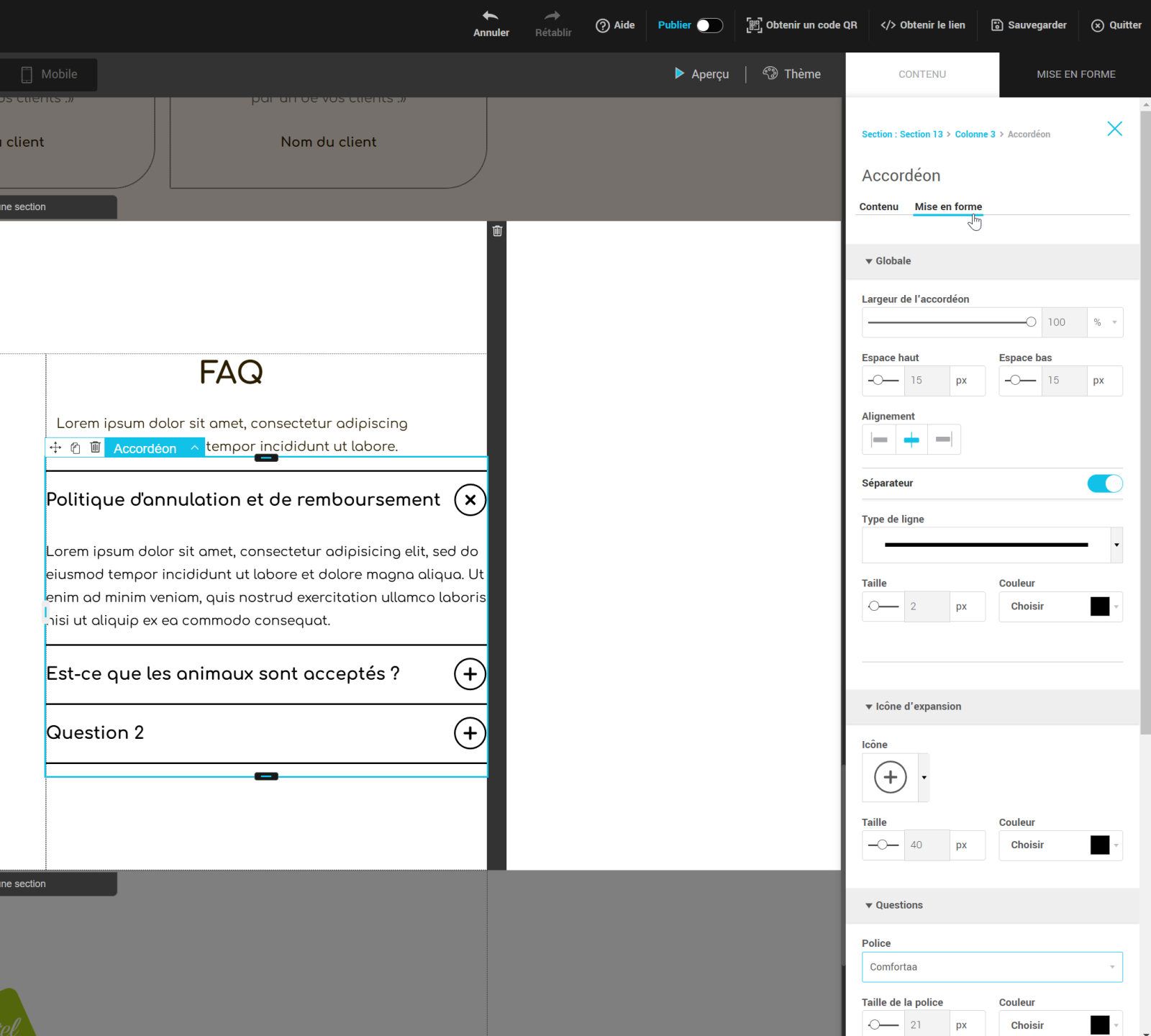Click the Largeur de l'accordéon value field
Image resolution: width=1151 pixels, height=1036 pixels.
click(x=1063, y=322)
